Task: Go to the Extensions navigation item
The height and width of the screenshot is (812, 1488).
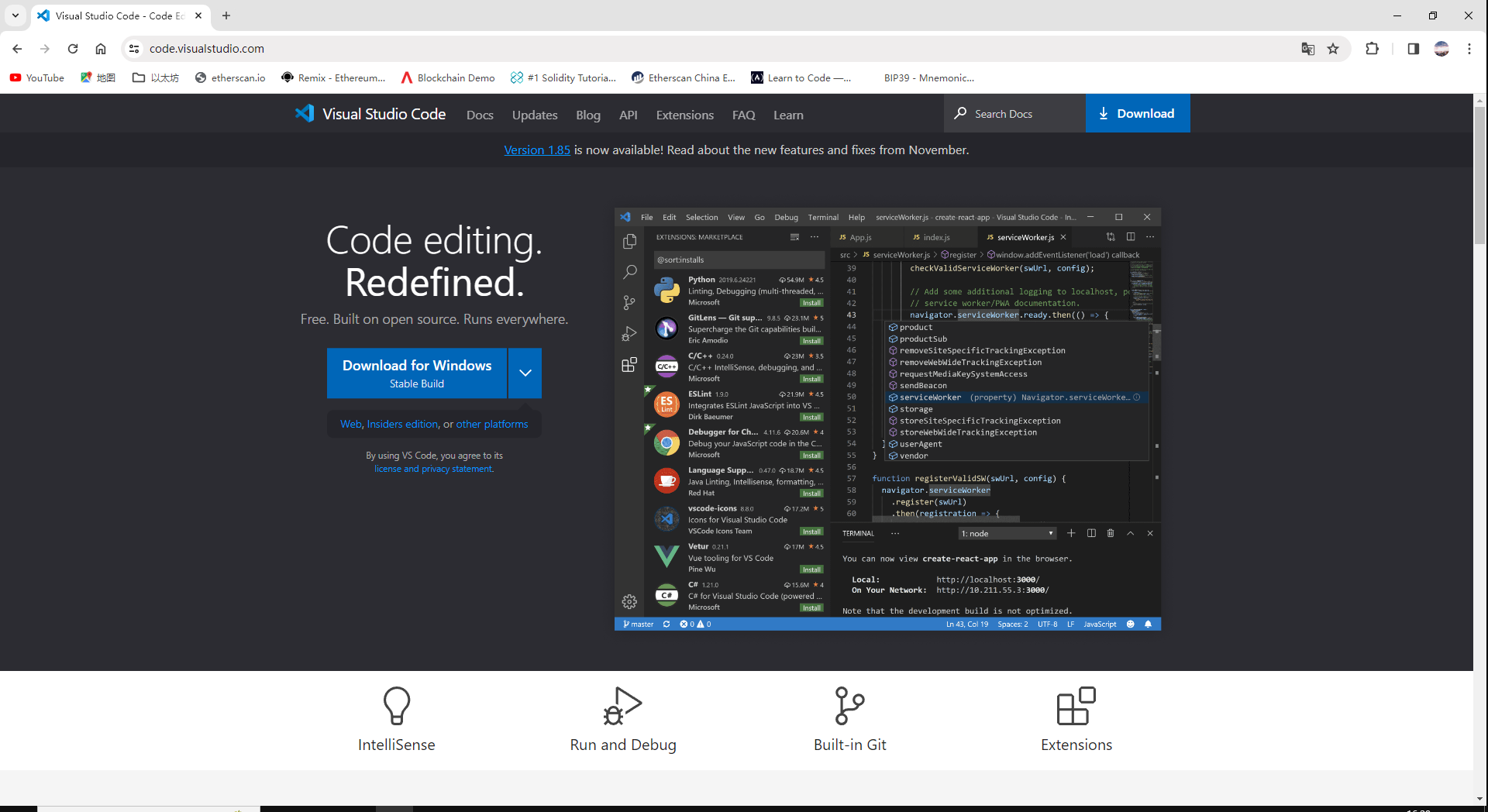Action: pos(684,115)
